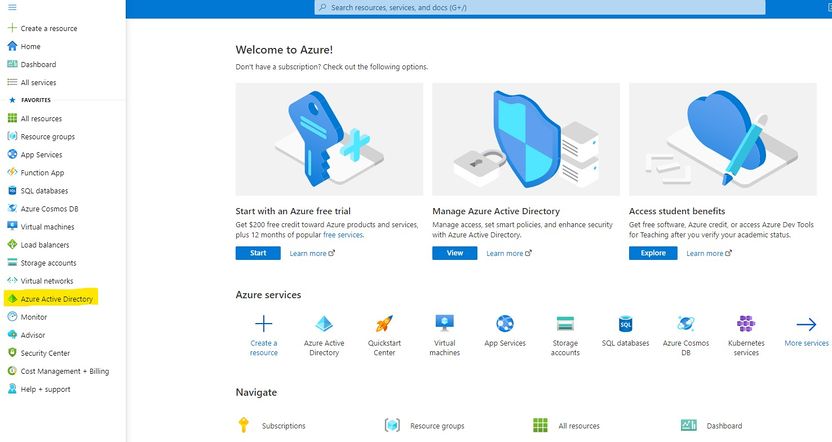Image resolution: width=832 pixels, height=442 pixels.
Task: Open Security Center in the sidebar
Action: coord(45,353)
